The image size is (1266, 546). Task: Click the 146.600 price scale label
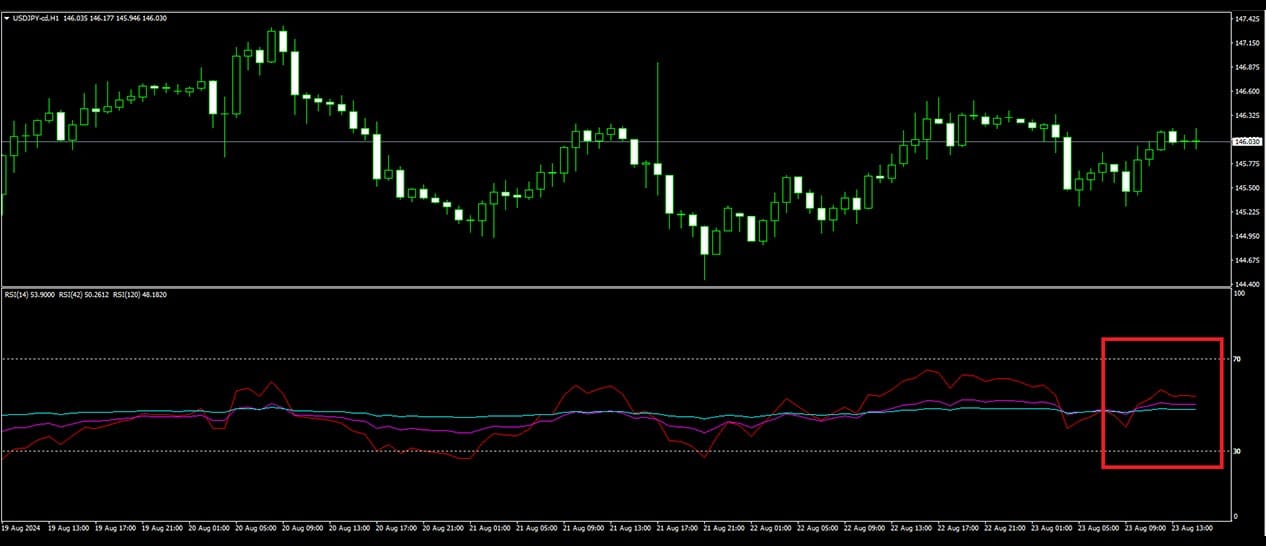point(1246,91)
